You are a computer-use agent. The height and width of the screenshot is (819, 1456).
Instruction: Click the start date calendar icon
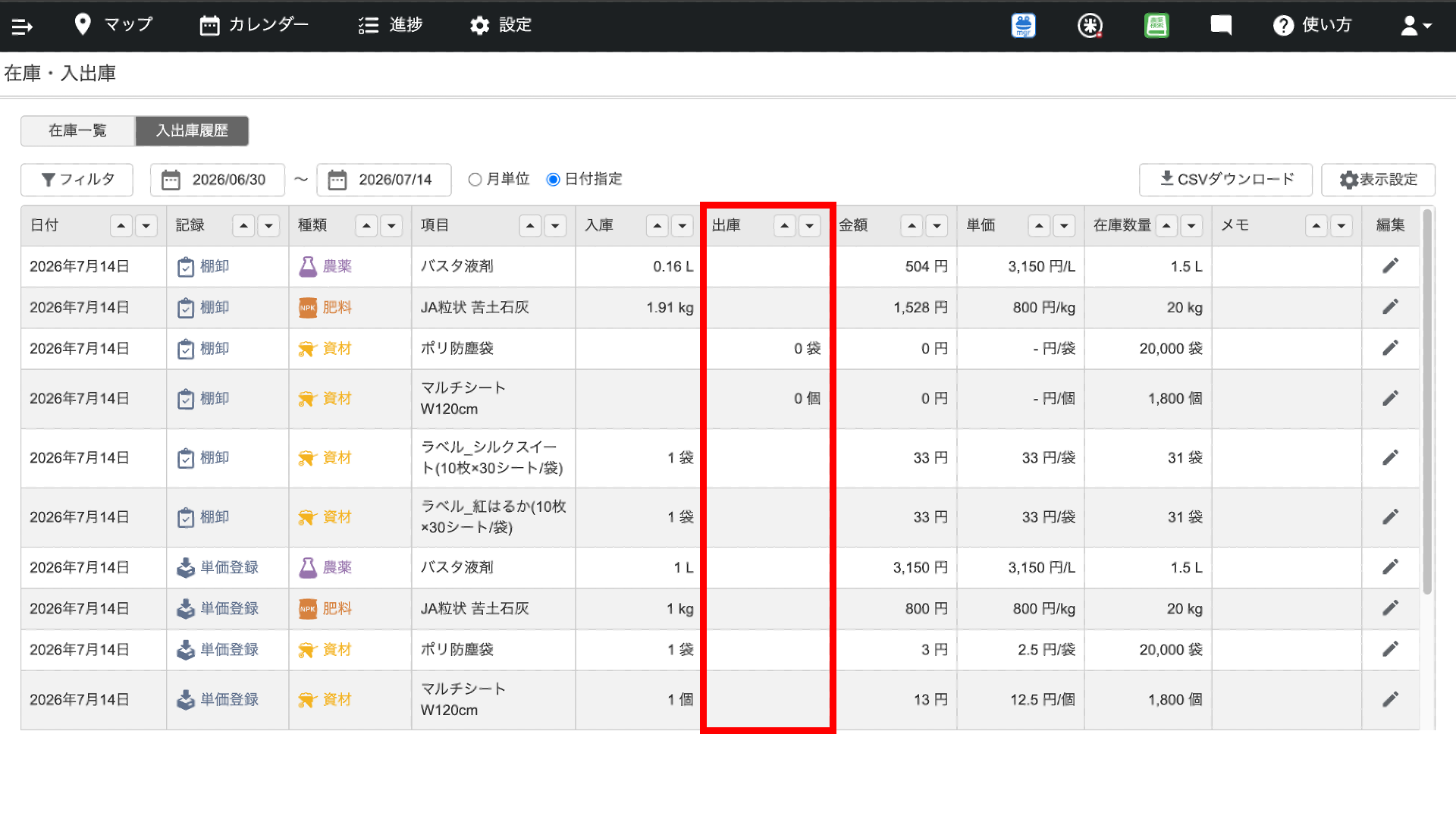pyautogui.click(x=171, y=180)
